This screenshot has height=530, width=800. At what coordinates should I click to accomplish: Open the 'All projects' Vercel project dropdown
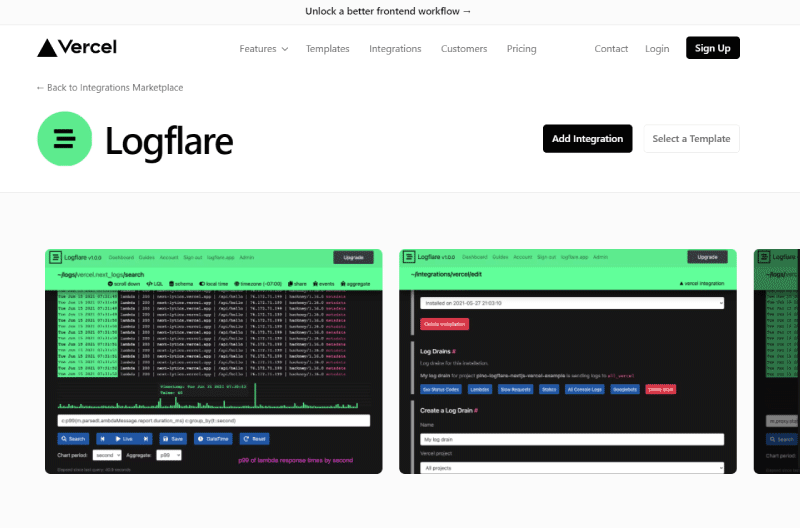[x=571, y=468]
